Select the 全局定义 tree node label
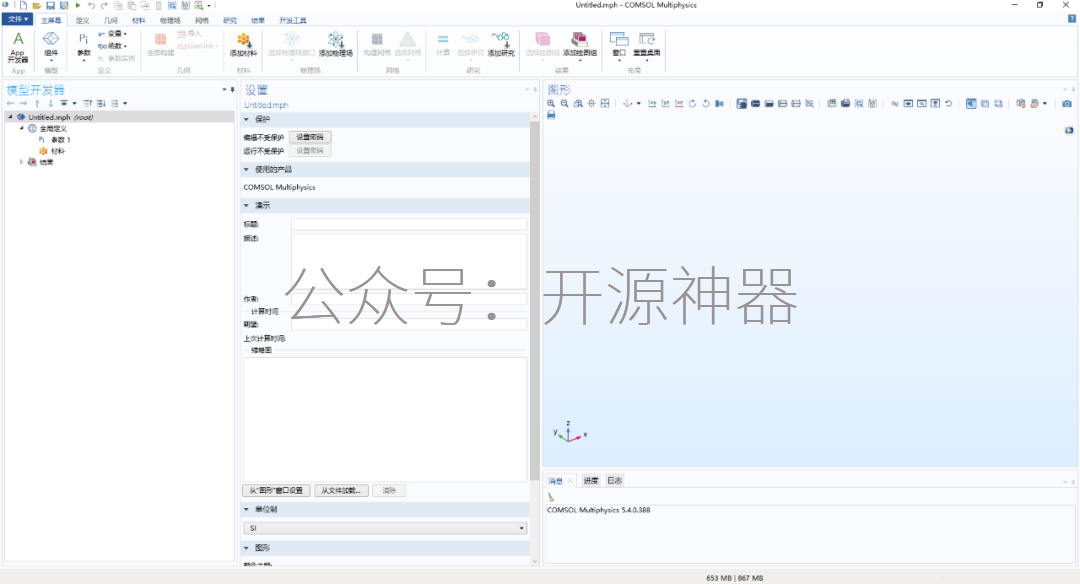The height and width of the screenshot is (584, 1080). pos(53,129)
